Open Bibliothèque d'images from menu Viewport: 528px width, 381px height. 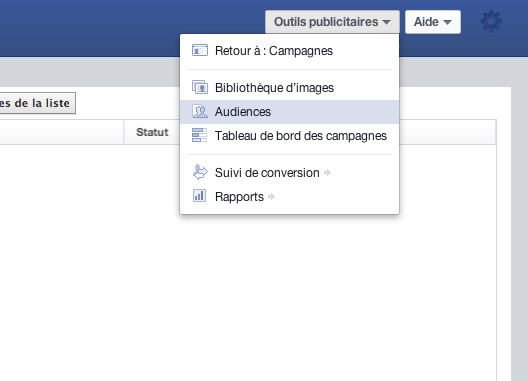point(290,88)
